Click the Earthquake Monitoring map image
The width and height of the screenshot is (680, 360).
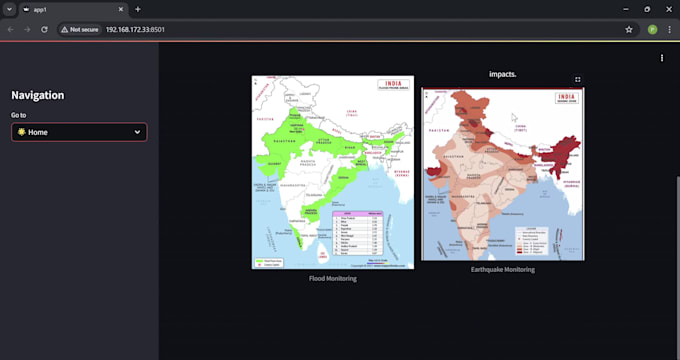pos(503,174)
